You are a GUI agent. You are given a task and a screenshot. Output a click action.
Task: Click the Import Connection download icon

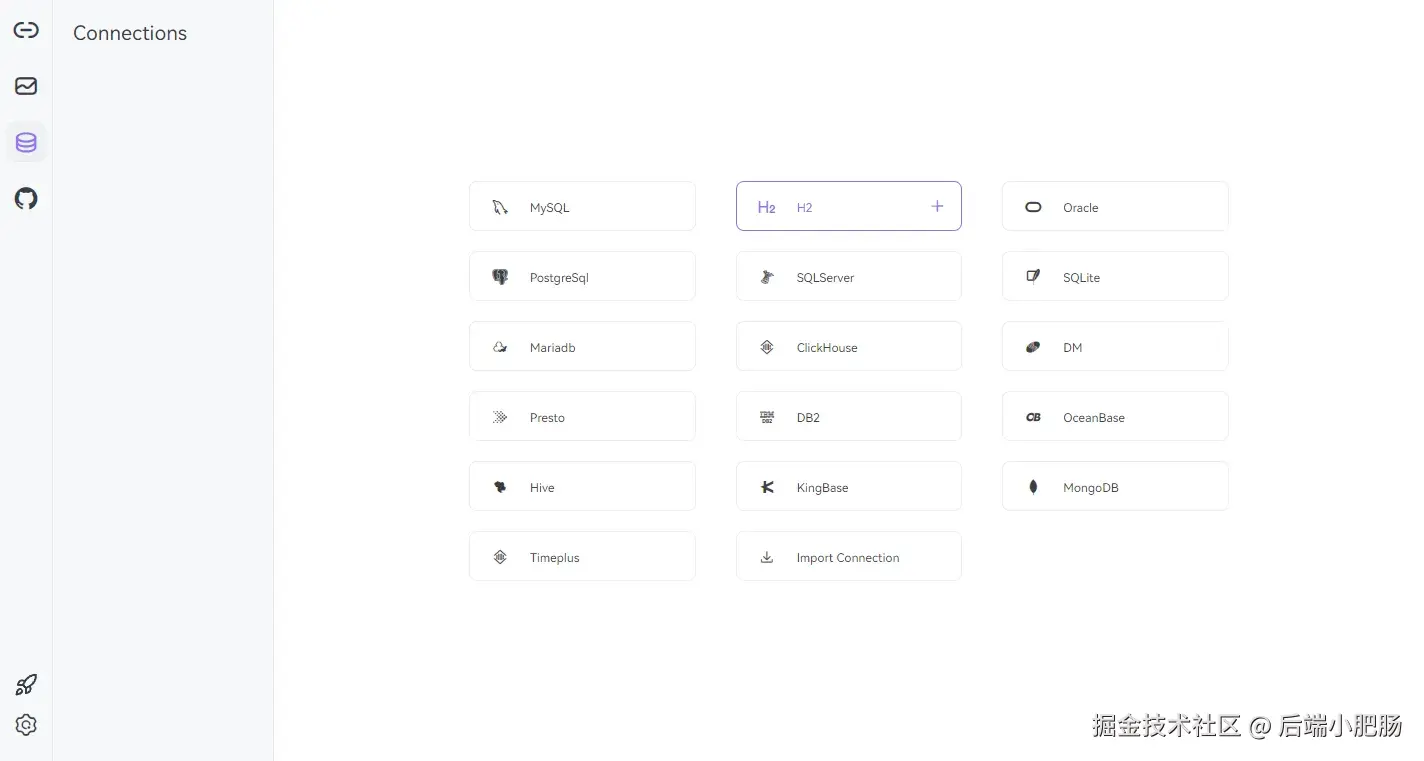tap(767, 557)
